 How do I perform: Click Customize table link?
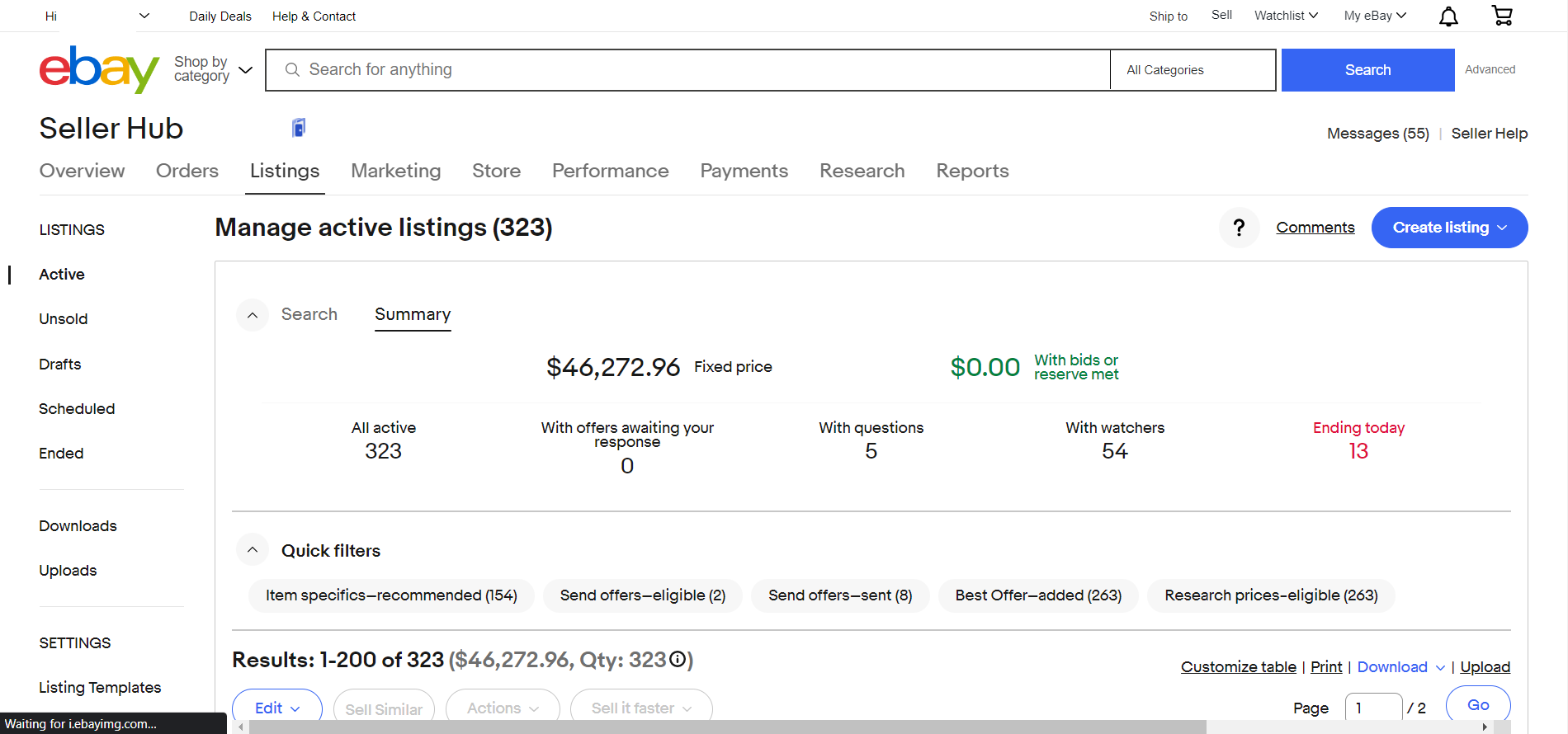click(1239, 666)
